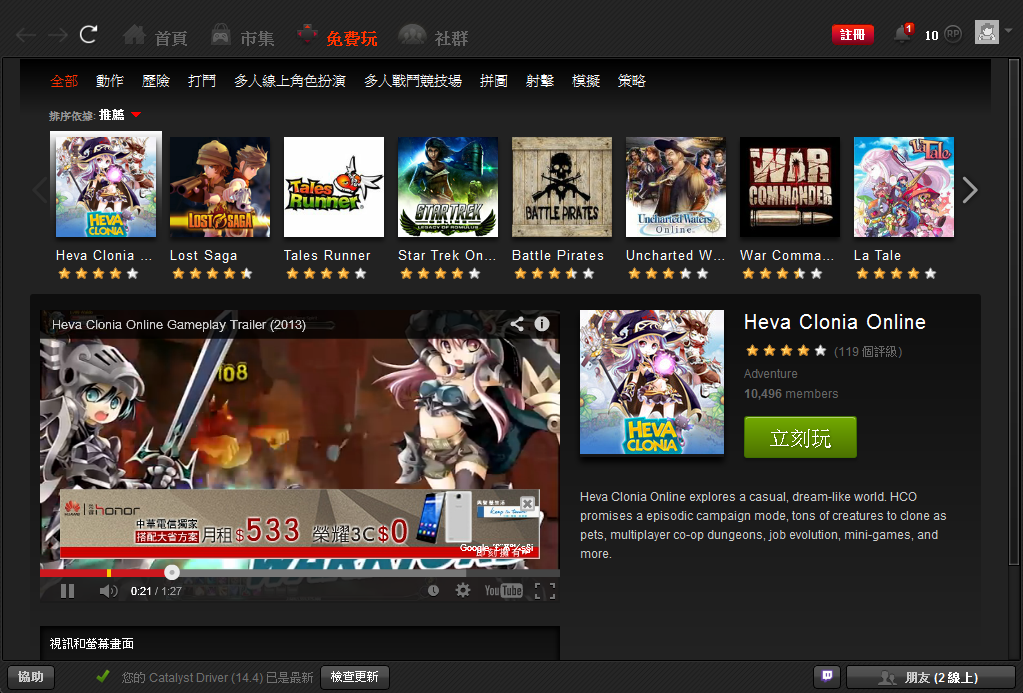Open the video on YouTube logo
Viewport: 1023px width, 693px height.
[503, 591]
